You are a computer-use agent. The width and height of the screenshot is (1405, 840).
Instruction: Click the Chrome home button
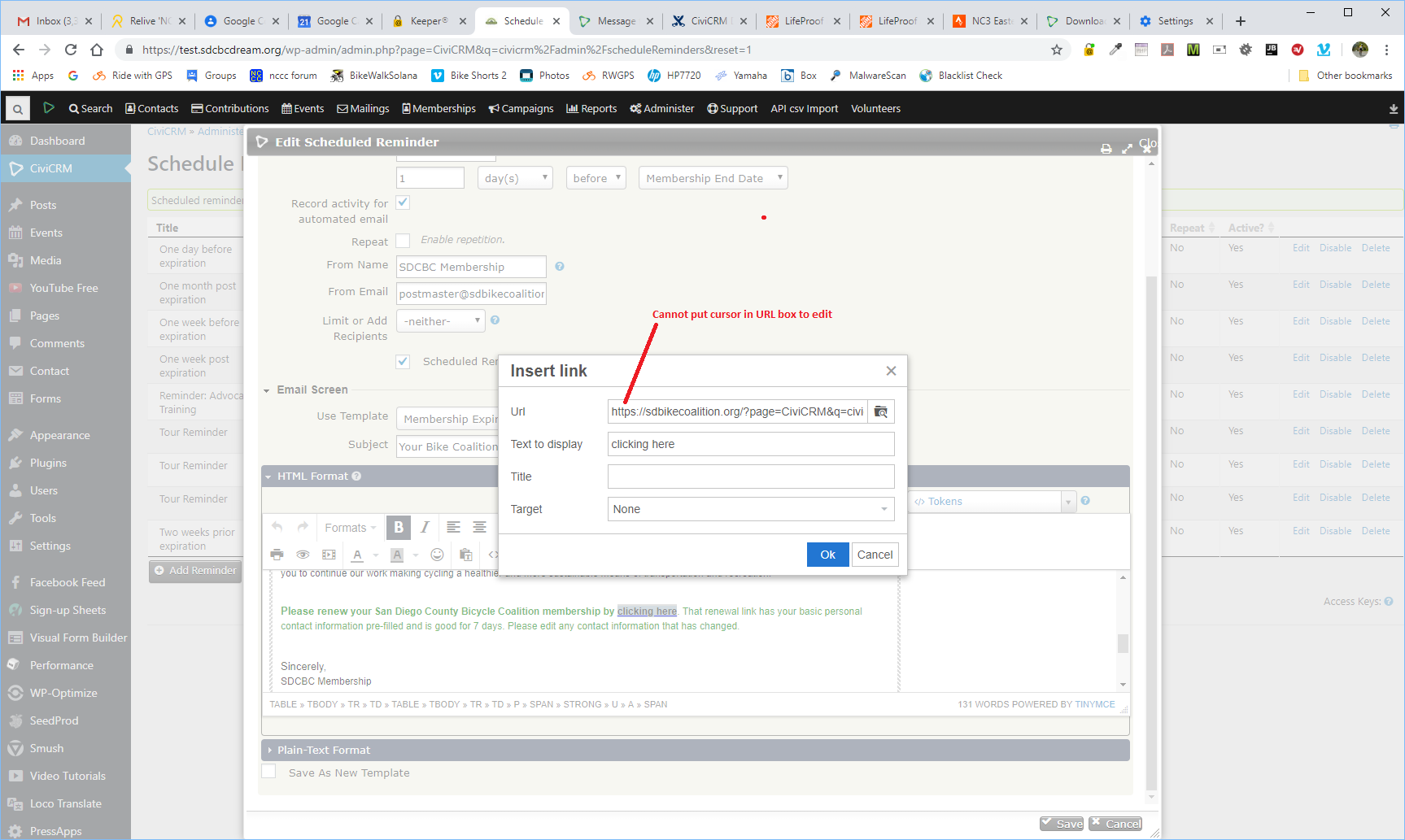point(97,50)
